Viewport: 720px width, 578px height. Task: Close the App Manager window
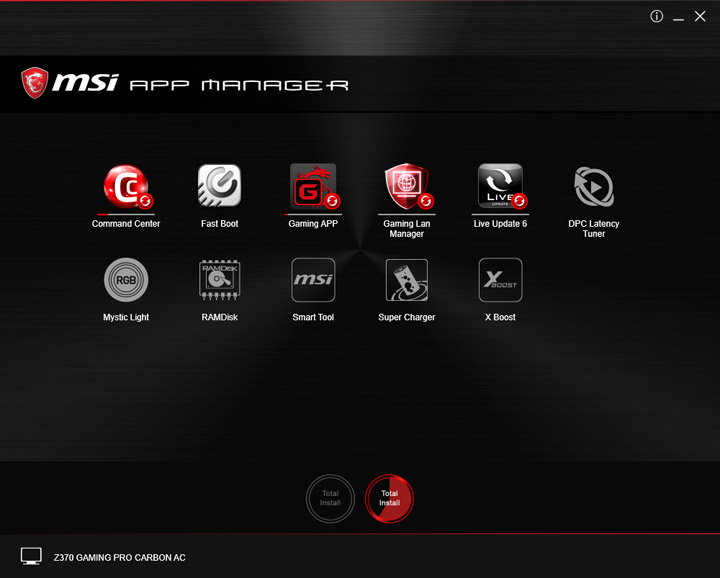700,17
